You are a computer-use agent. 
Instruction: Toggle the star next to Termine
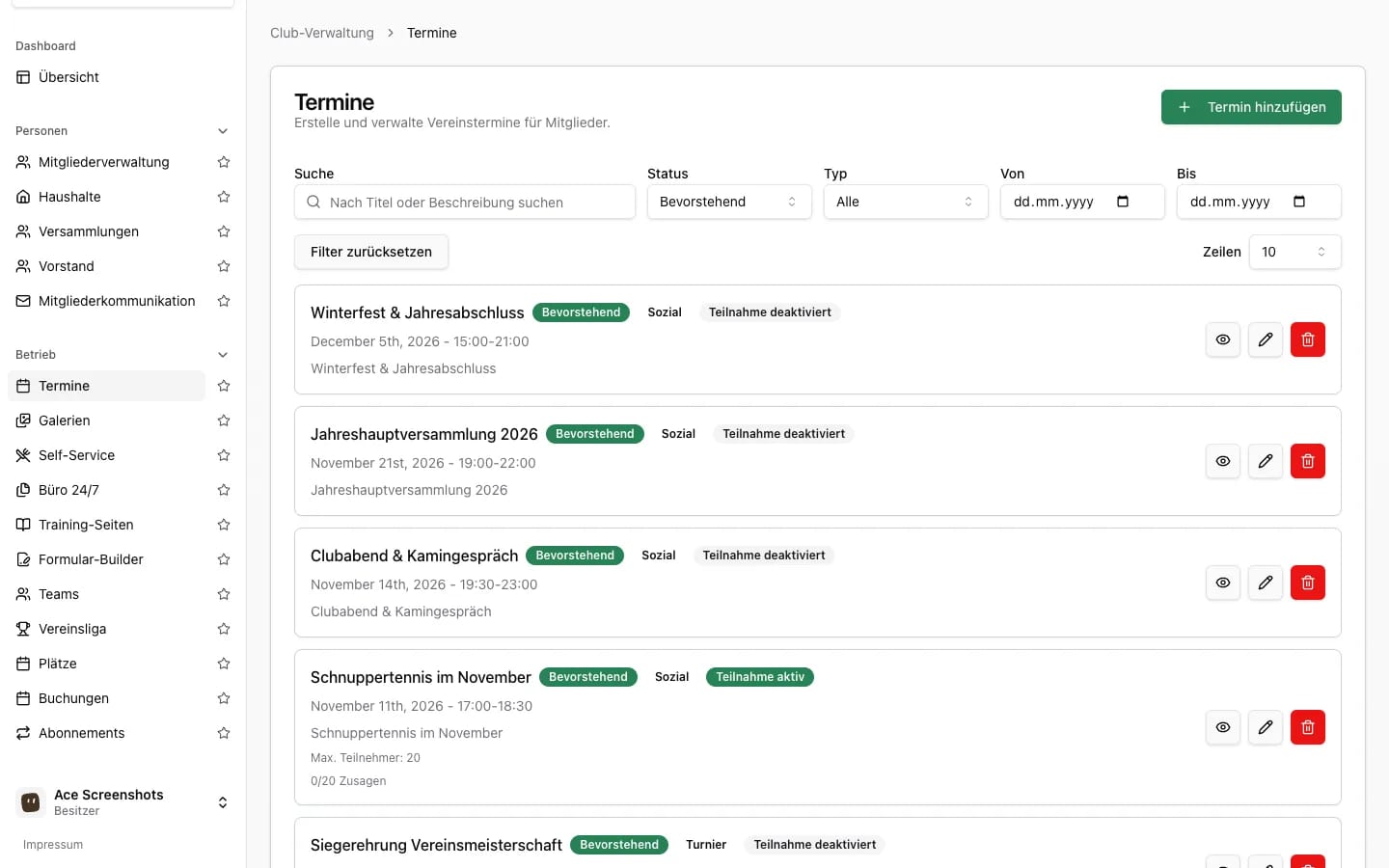224,386
